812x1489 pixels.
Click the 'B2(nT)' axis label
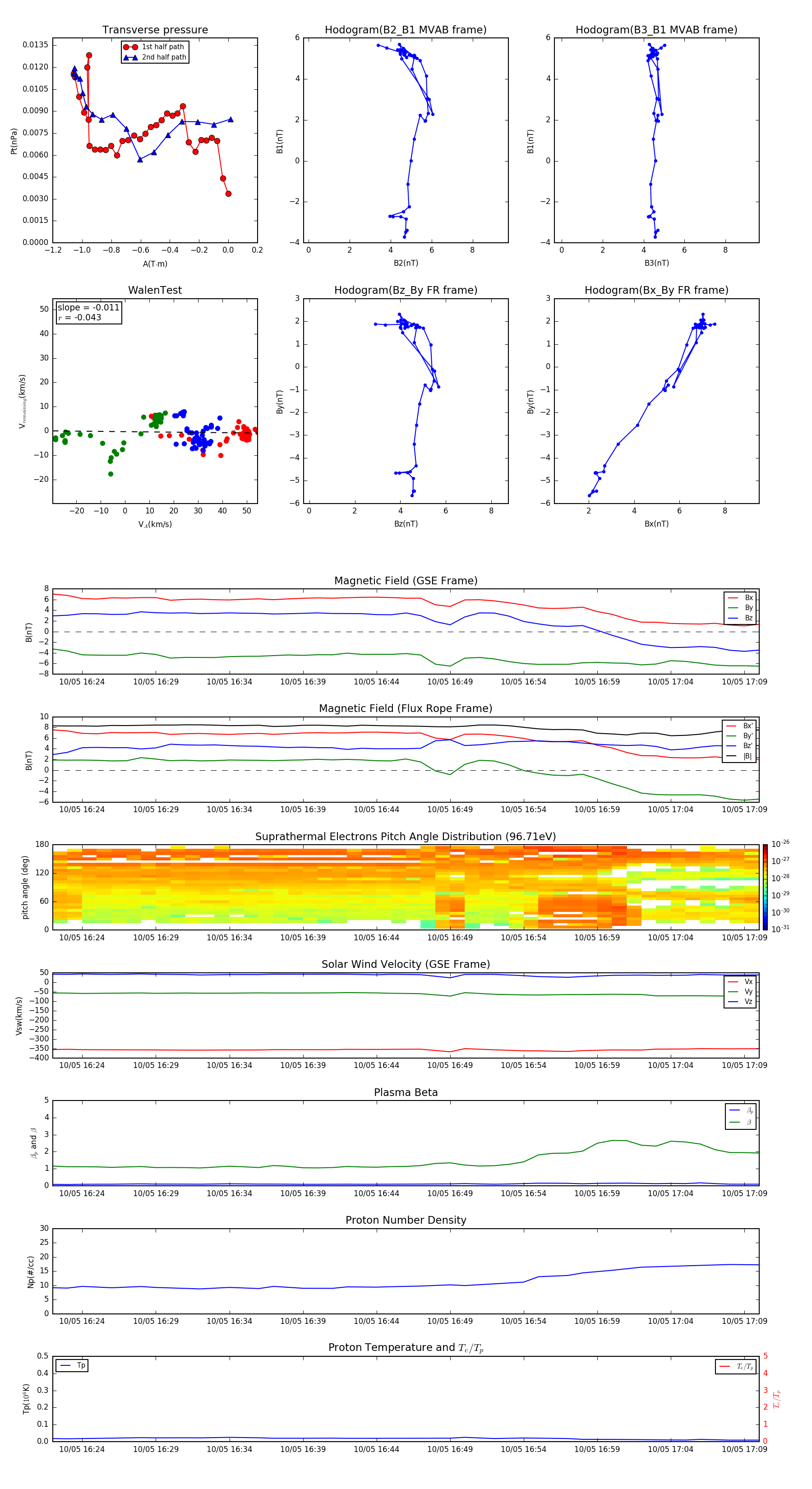pos(406,263)
